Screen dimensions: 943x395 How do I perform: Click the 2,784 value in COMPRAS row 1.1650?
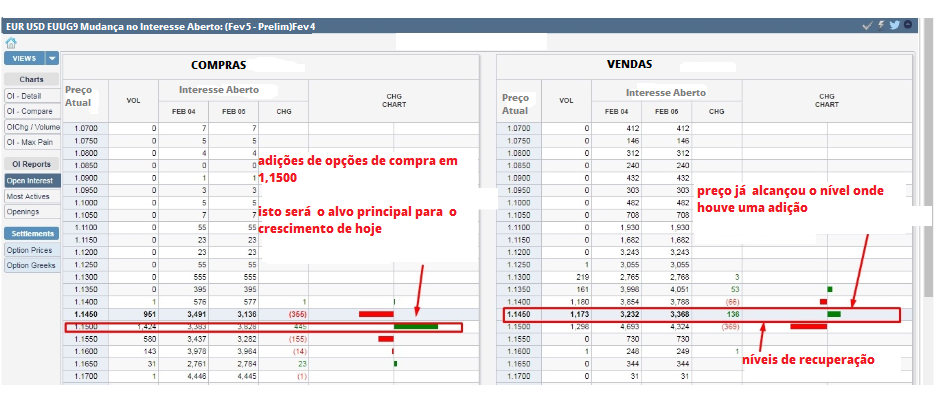(246, 364)
